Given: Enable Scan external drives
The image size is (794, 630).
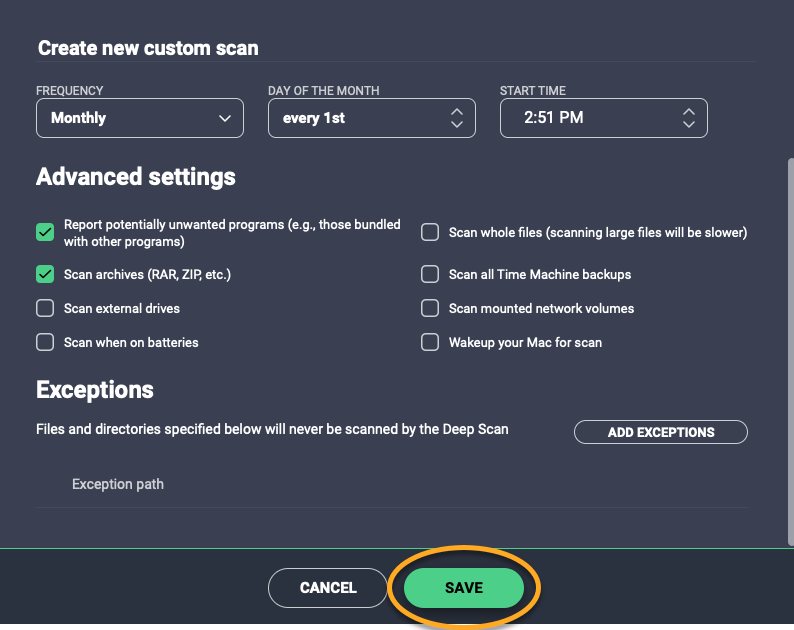Looking at the screenshot, I should (x=45, y=308).
